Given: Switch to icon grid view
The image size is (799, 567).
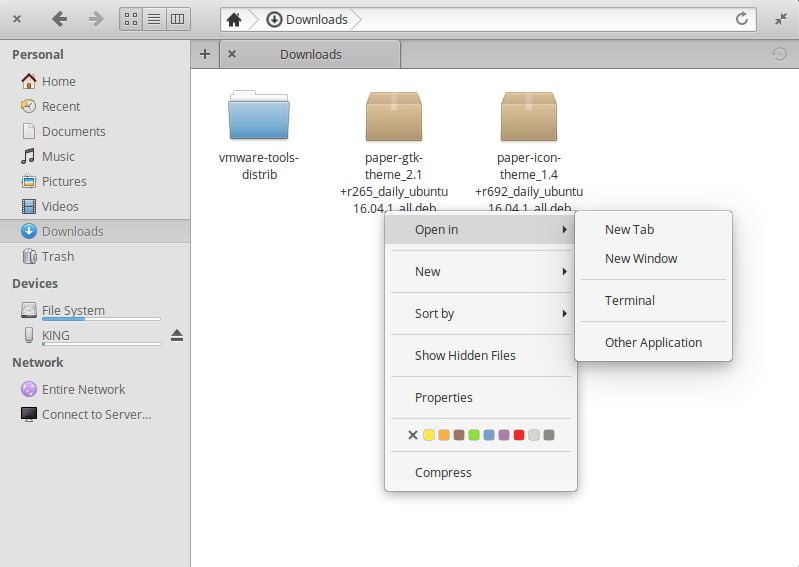Looking at the screenshot, I should coord(131,19).
